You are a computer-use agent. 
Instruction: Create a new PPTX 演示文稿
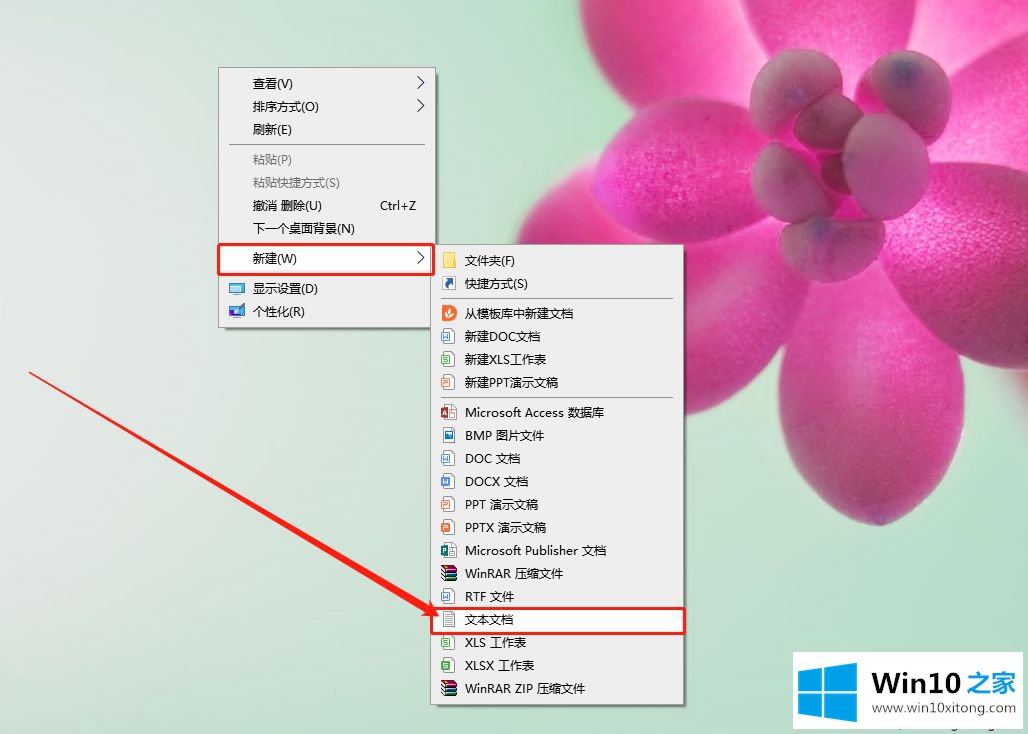(557, 527)
